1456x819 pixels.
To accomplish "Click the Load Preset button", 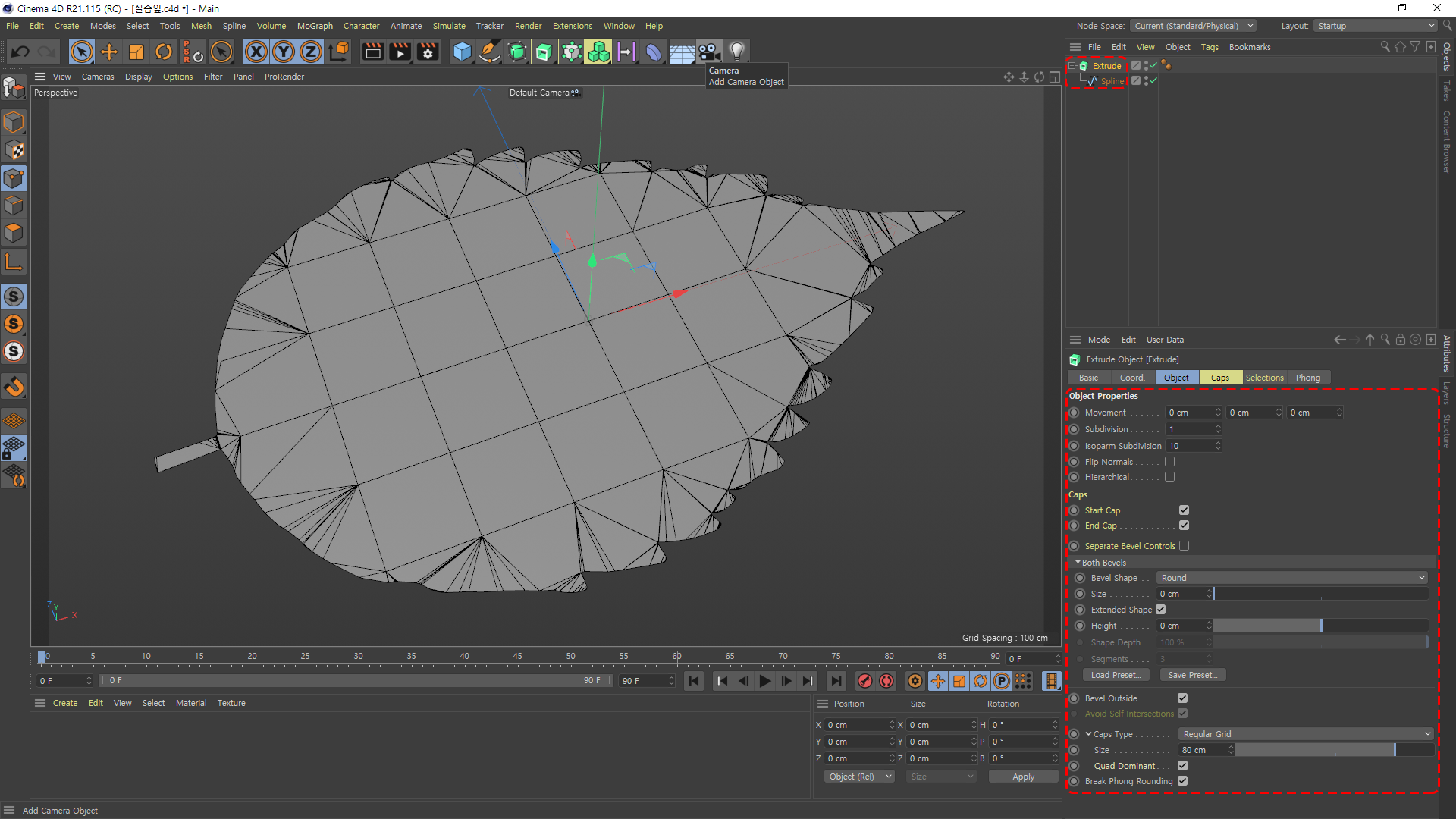I will coord(1116,675).
